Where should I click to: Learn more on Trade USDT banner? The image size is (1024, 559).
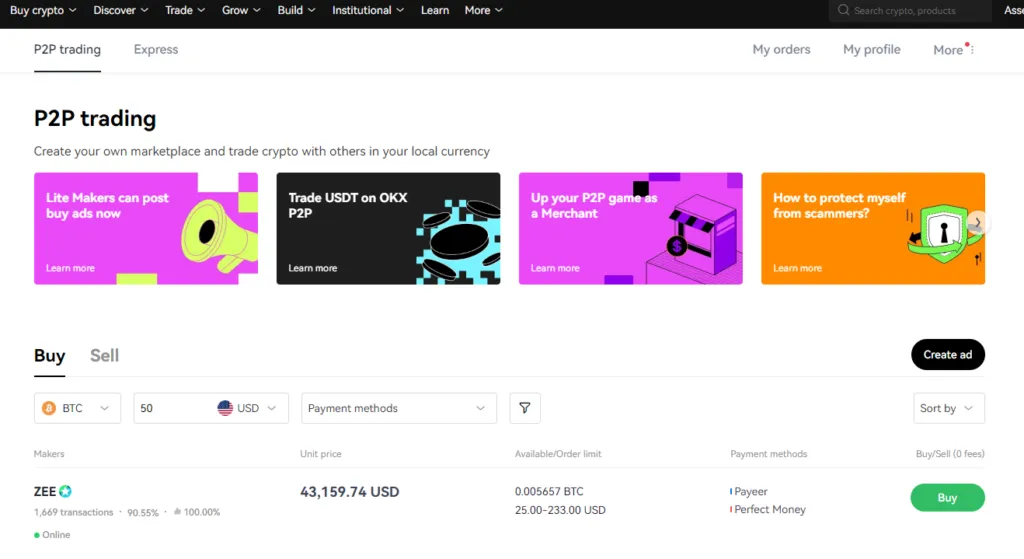point(312,268)
